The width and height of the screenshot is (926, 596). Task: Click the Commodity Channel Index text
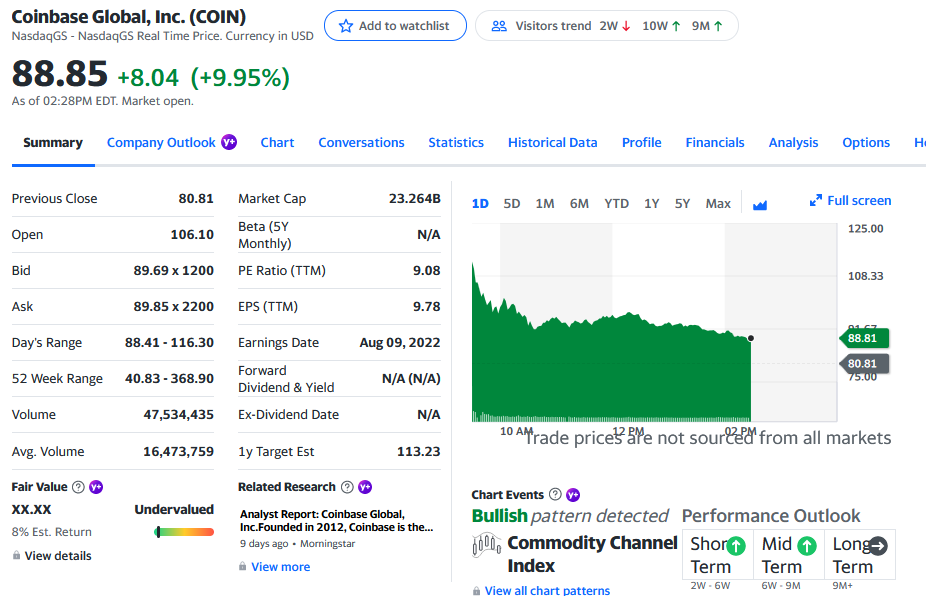pyautogui.click(x=592, y=554)
